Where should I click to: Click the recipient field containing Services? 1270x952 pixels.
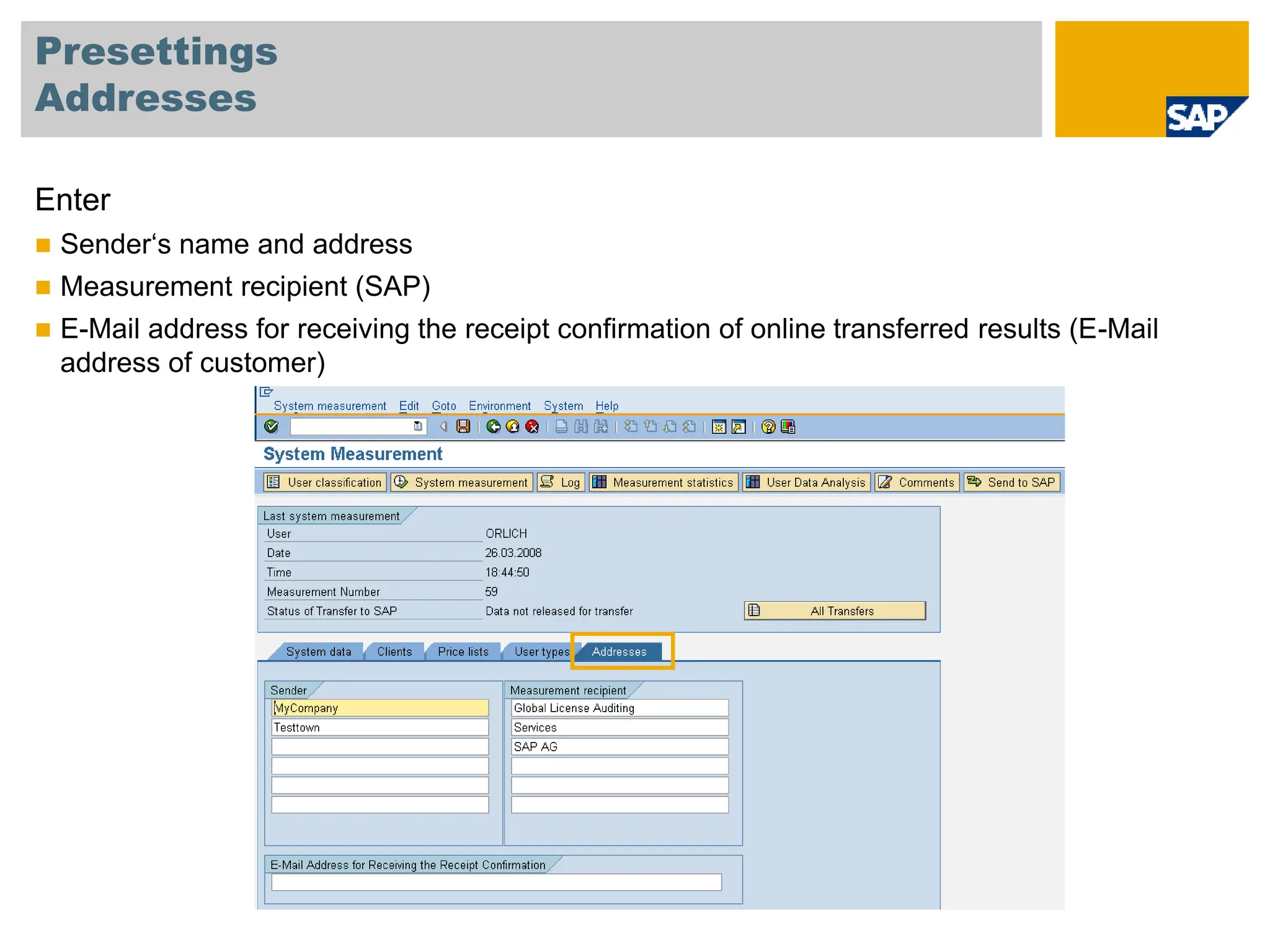pos(619,727)
